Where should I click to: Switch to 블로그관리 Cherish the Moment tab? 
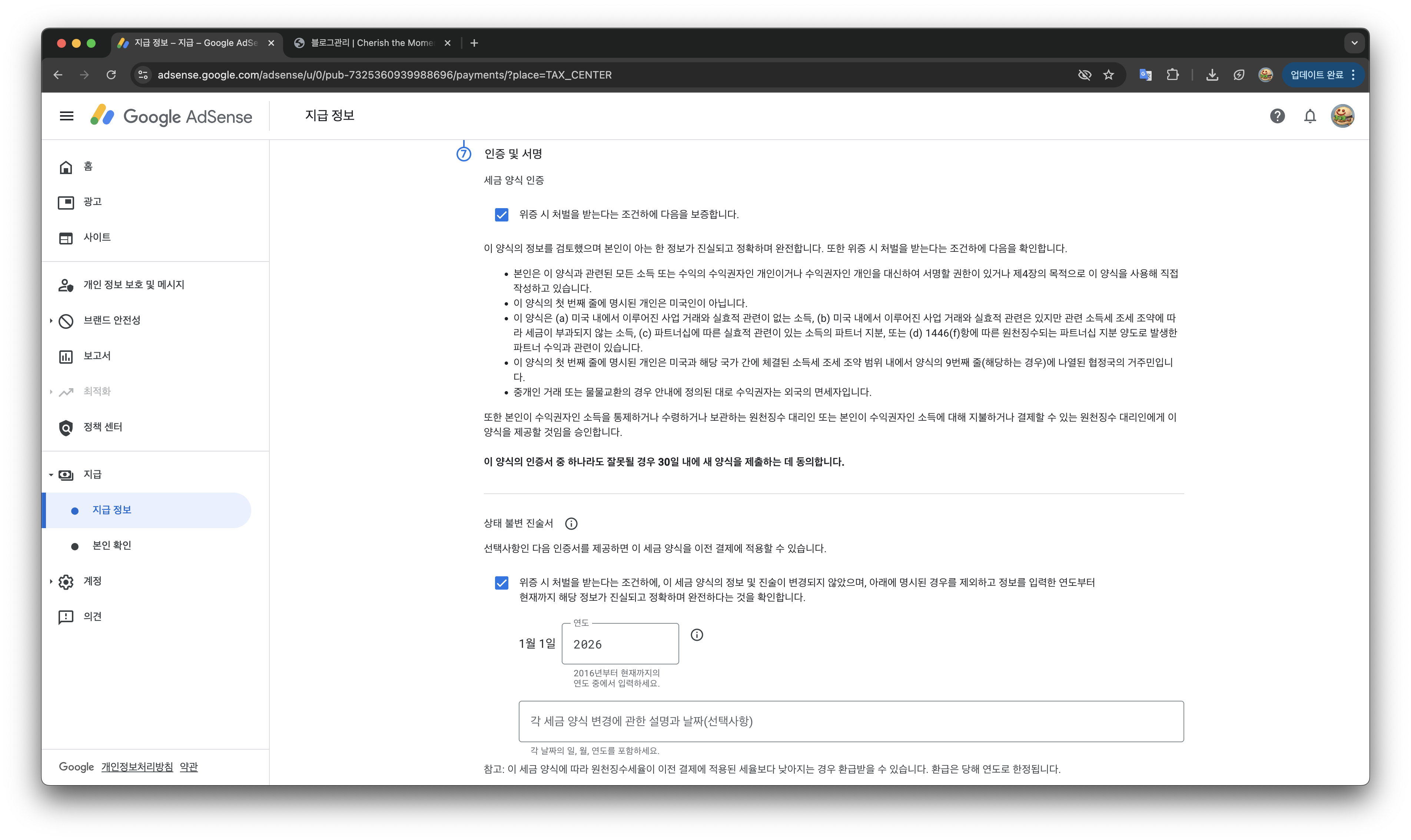[372, 43]
